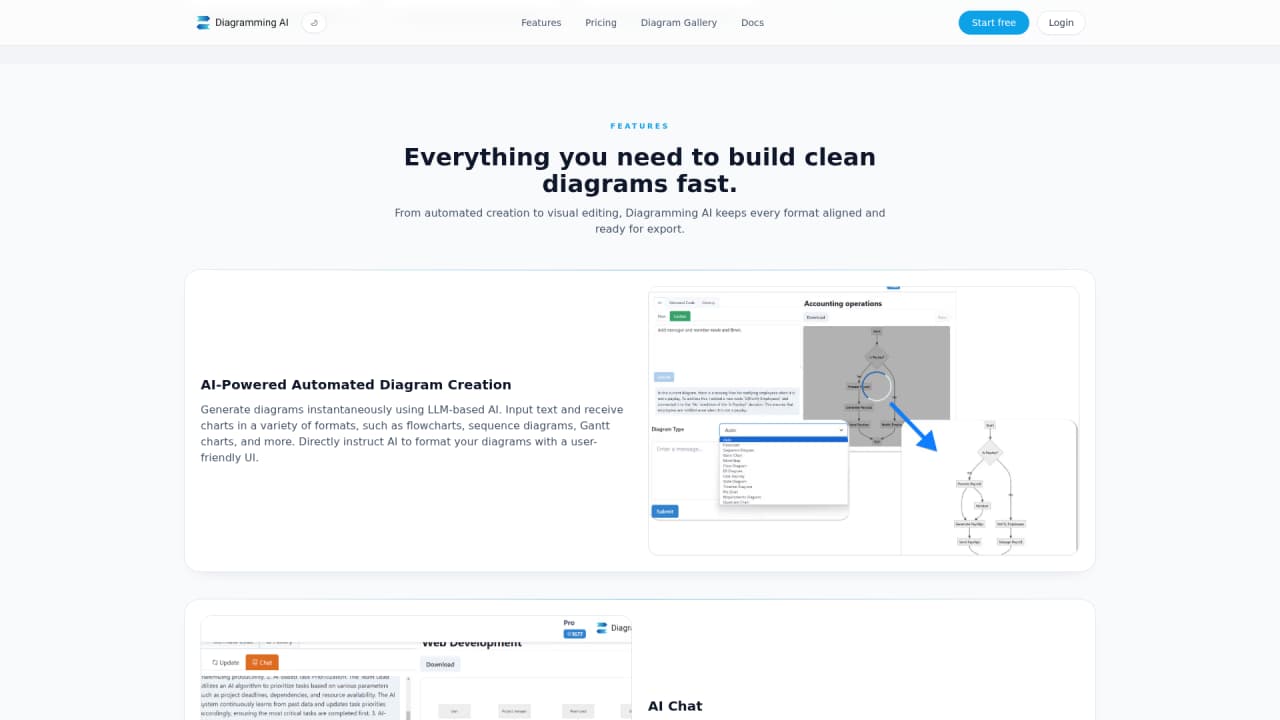Image resolution: width=1280 pixels, height=720 pixels.
Task: Click 'AI-Powered Automated Diagram Creation' heading
Action: tap(356, 385)
